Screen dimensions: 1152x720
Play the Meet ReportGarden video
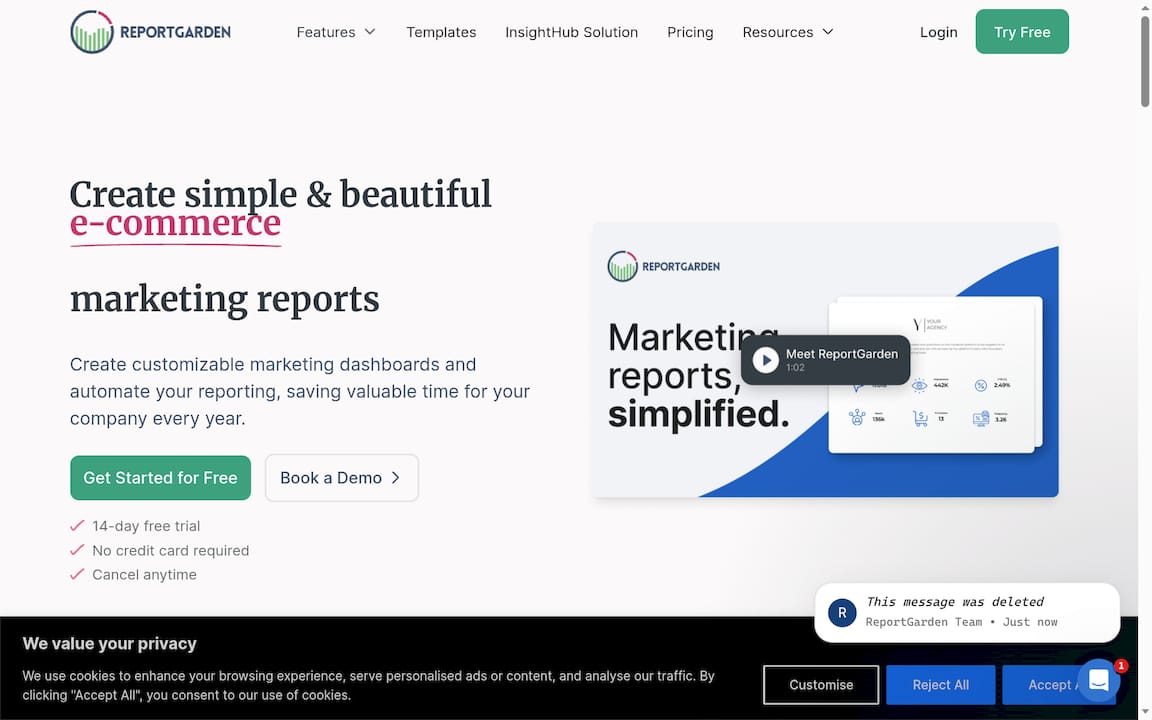click(x=825, y=360)
